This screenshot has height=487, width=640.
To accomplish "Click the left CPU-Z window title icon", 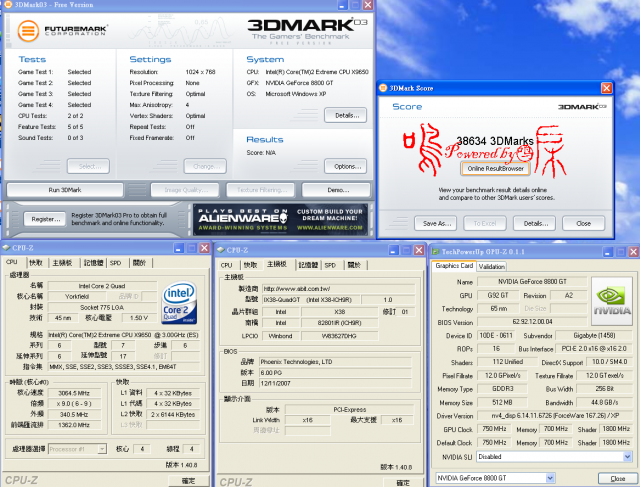I will coord(6,247).
